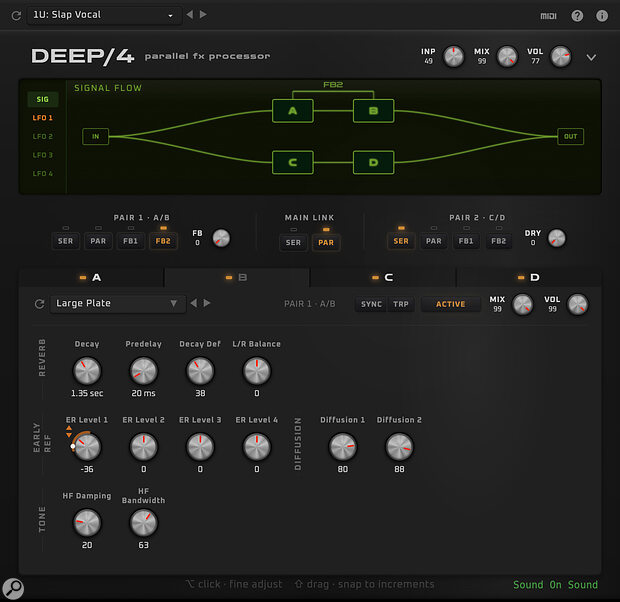620x602 pixels.
Task: Click the Pair 1 FB feedback knob
Action: click(221, 238)
